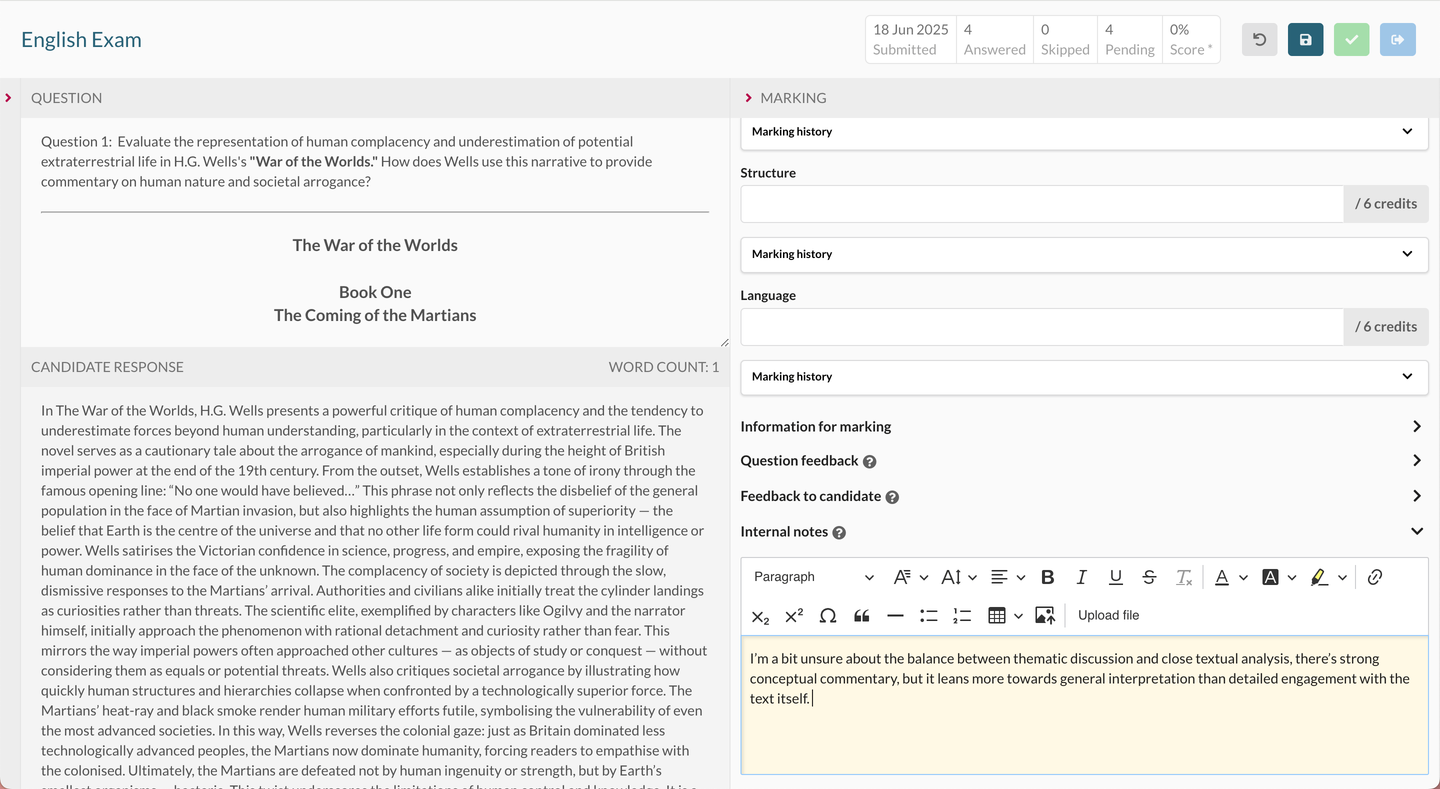This screenshot has height=789, width=1440.
Task: Collapse the Internal notes section
Action: pos(1416,532)
